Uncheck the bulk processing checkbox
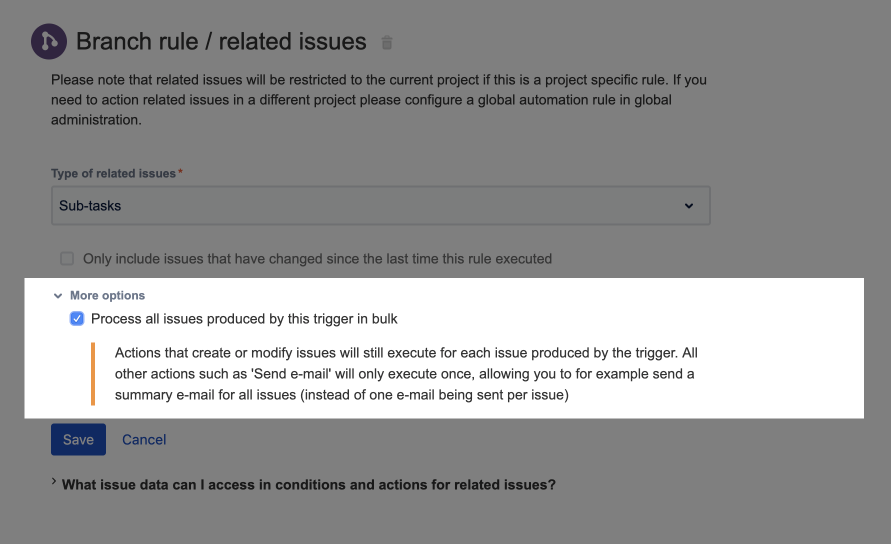891x544 pixels. click(x=77, y=319)
